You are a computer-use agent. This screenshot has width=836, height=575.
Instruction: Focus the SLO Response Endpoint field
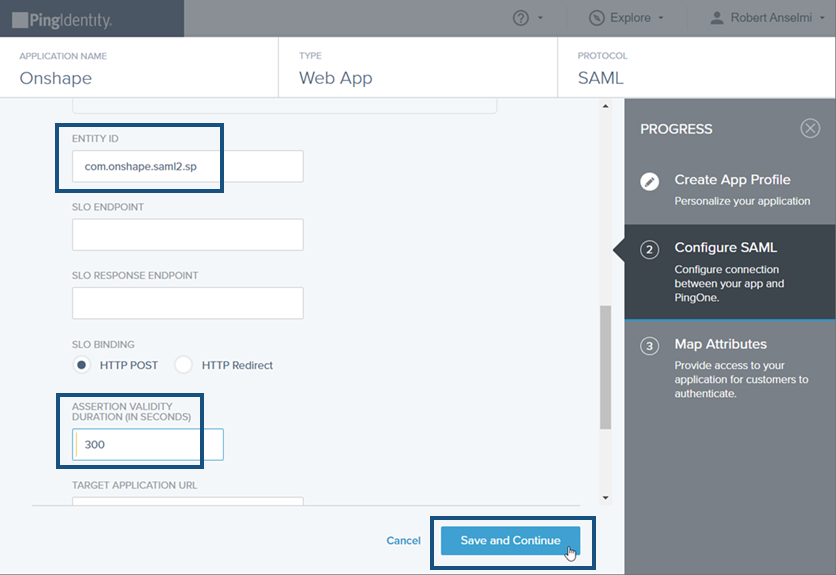click(x=188, y=303)
